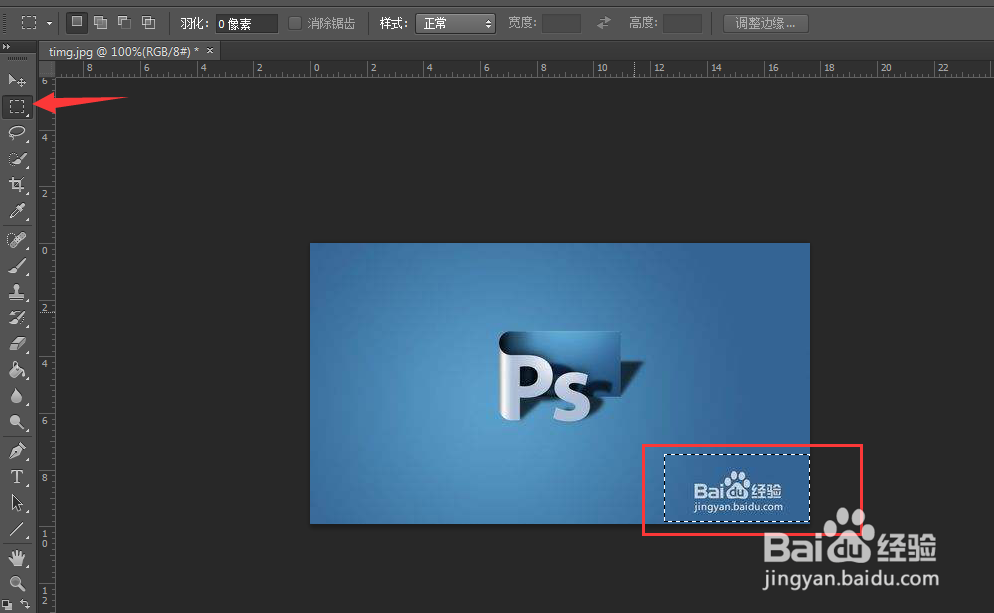Select the Eyedropper tool

(17, 210)
